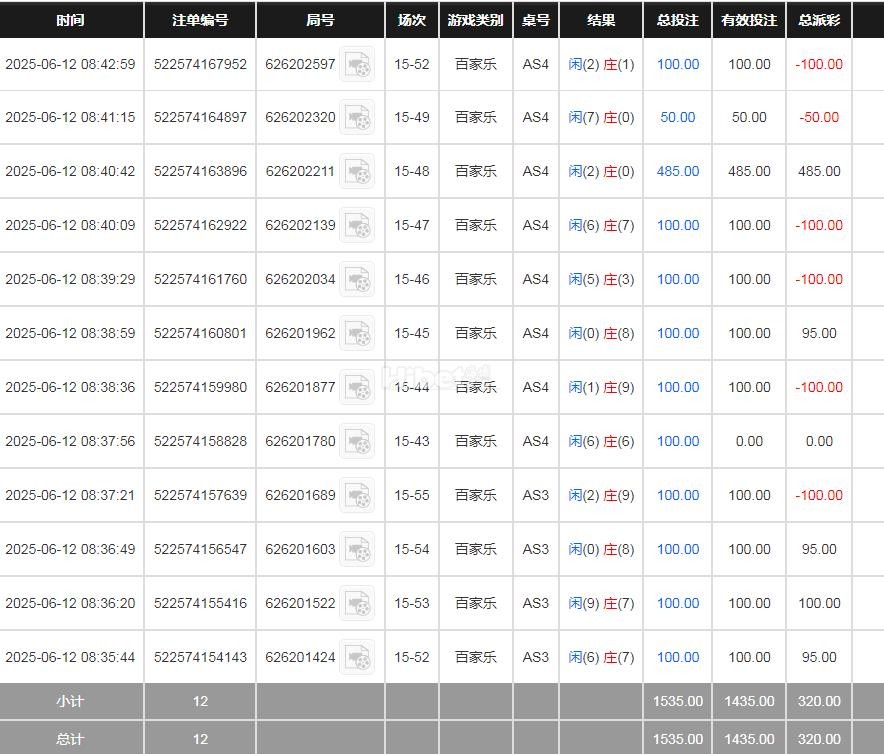Click replay icon for round 626201962

[357, 334]
